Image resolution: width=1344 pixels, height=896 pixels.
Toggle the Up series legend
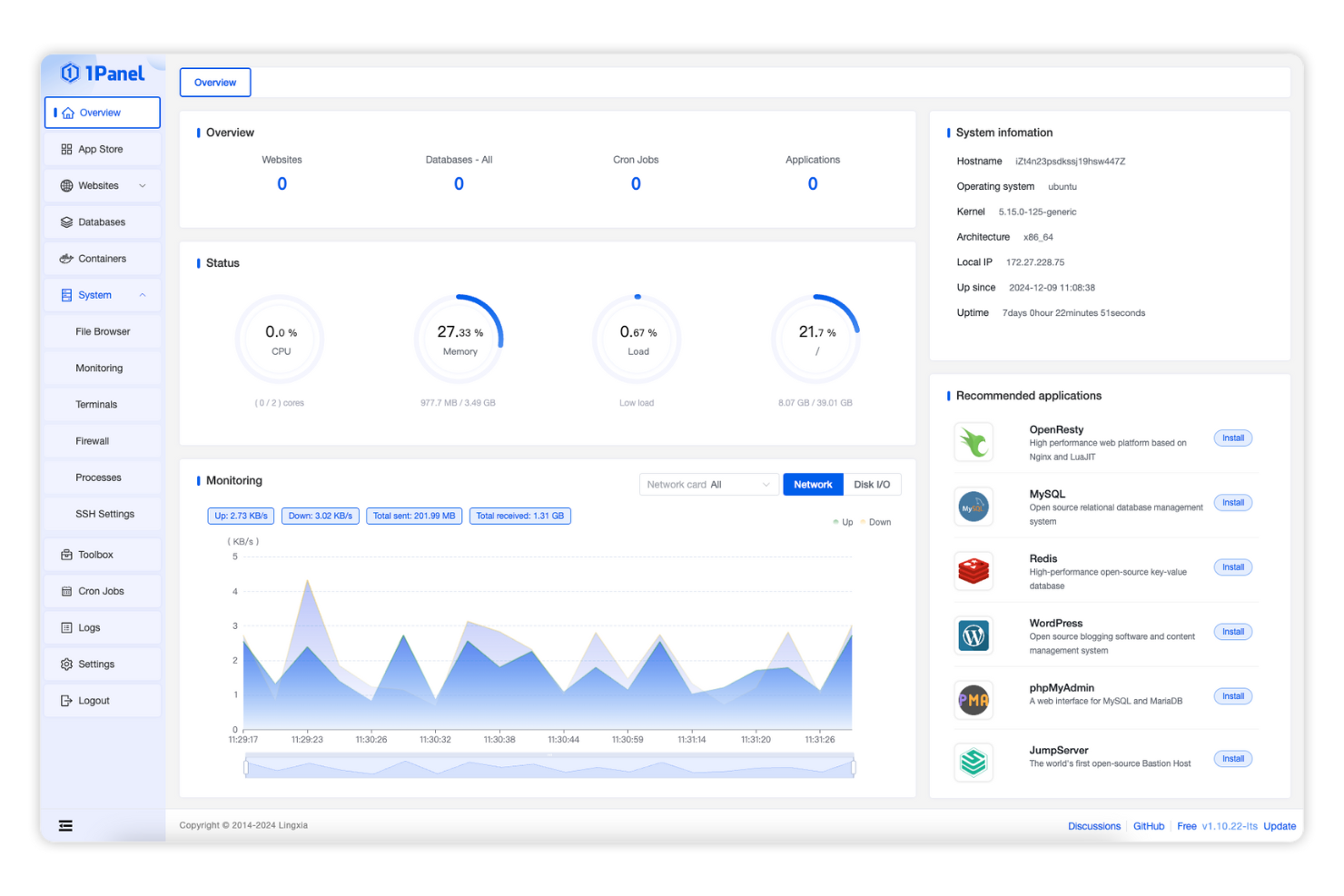pos(843,522)
